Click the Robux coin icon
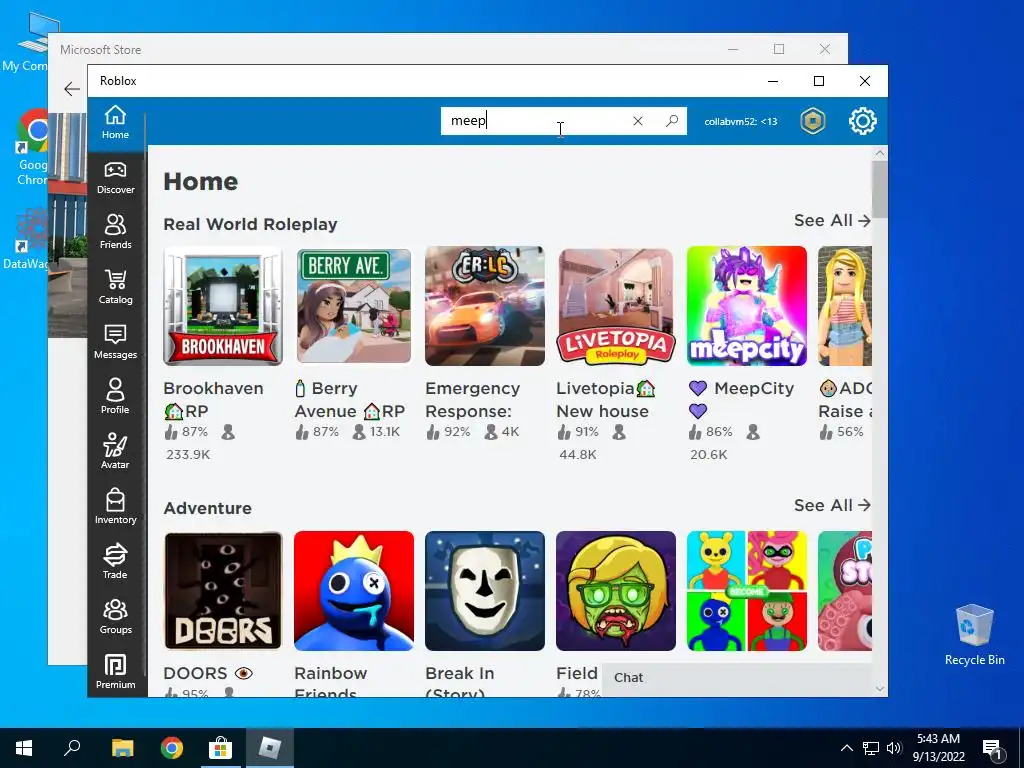 click(813, 121)
